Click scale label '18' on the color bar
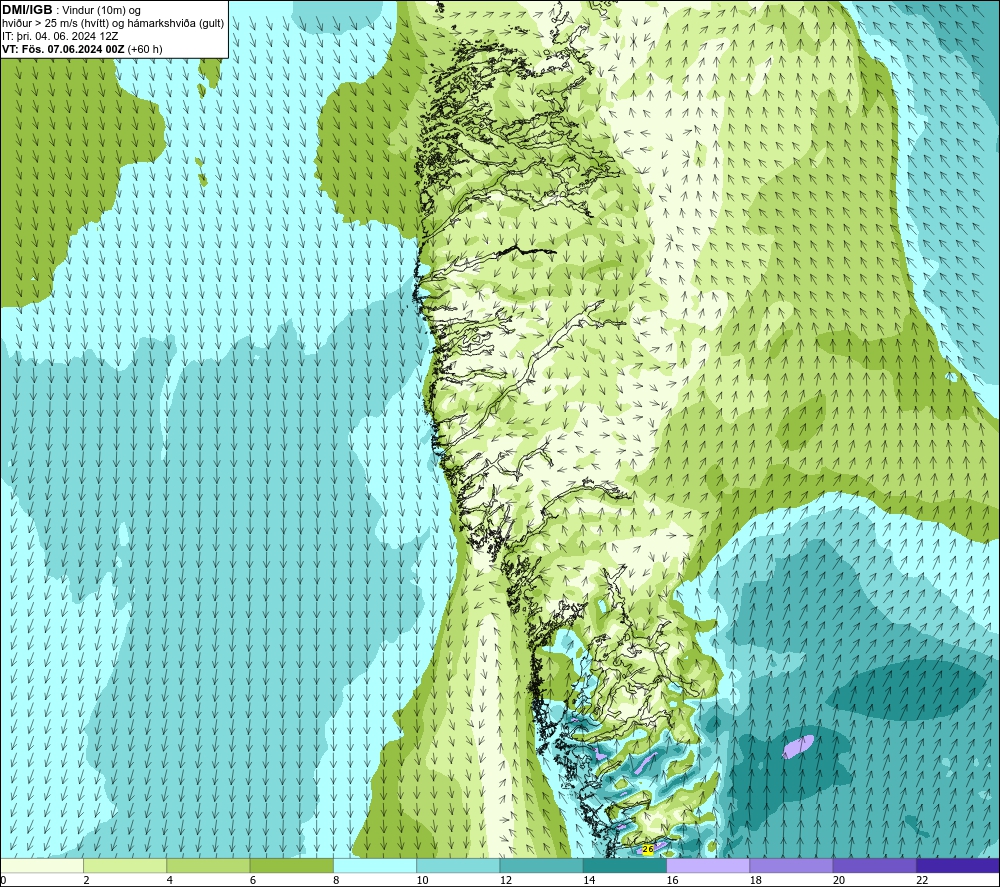Viewport: 1000px width, 887px height. (x=756, y=881)
